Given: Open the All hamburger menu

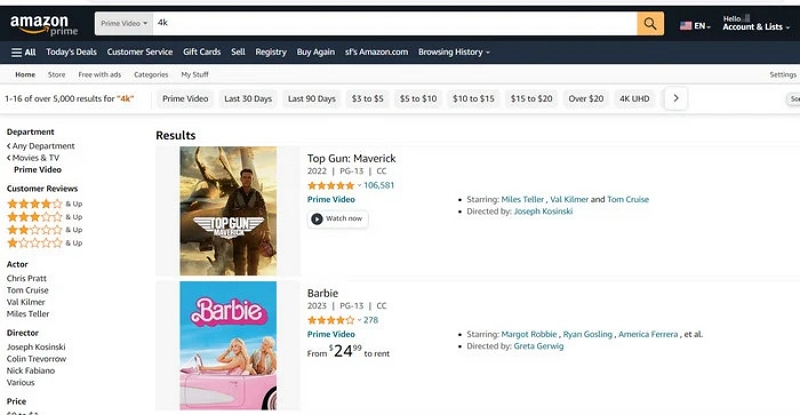Looking at the screenshot, I should tap(24, 52).
